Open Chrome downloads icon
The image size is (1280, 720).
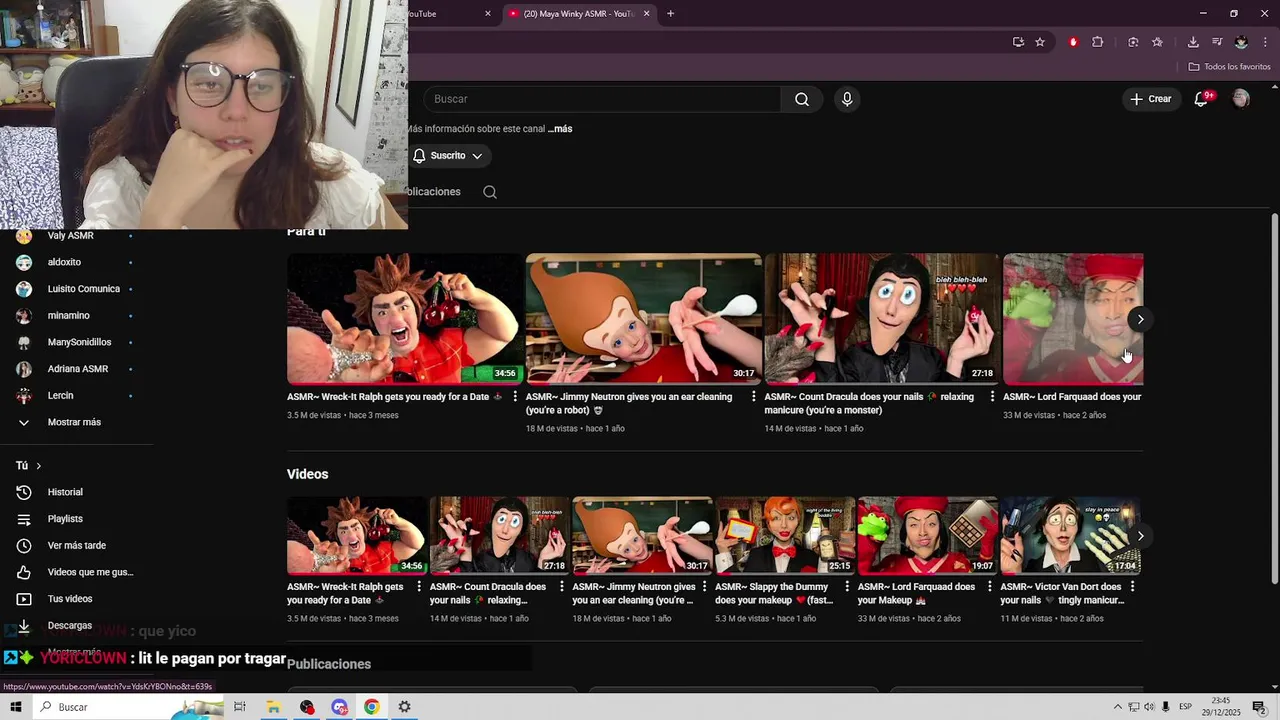(1193, 42)
